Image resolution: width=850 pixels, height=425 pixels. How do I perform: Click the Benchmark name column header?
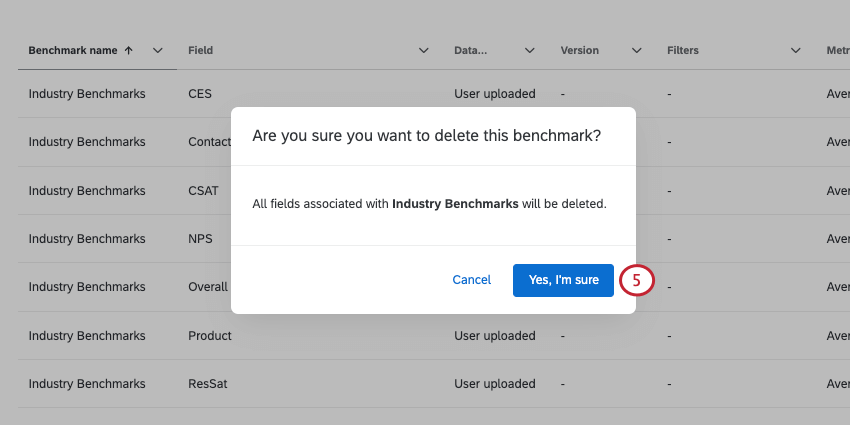(x=73, y=50)
